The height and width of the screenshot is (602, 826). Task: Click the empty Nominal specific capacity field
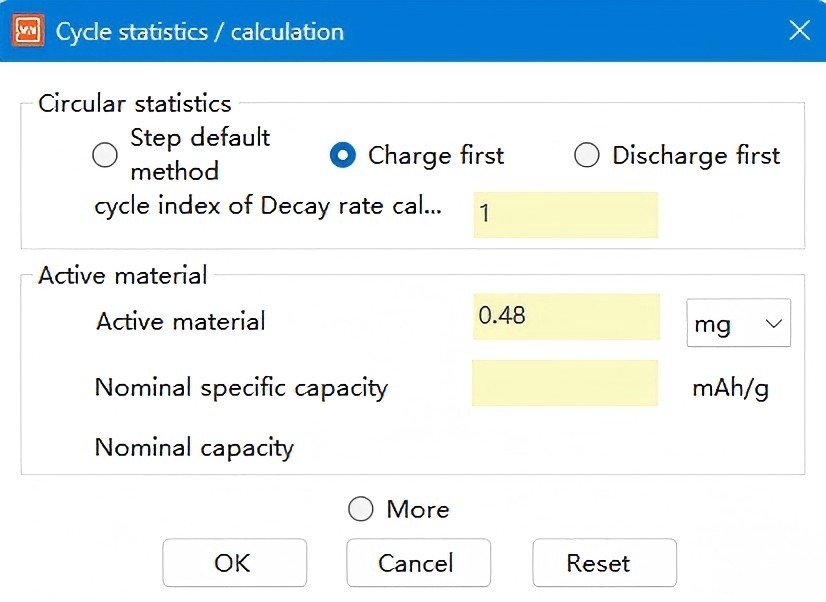tap(565, 383)
